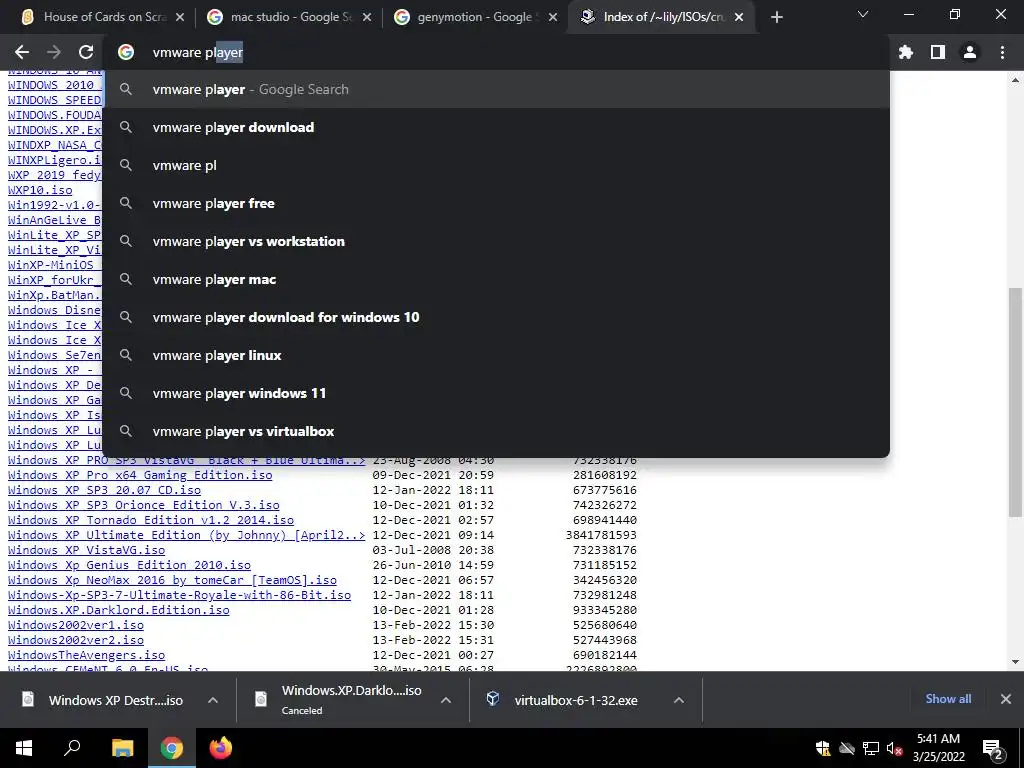The width and height of the screenshot is (1024, 768).
Task: Select 'vmware player vs workstation' suggestion
Action: [496, 241]
